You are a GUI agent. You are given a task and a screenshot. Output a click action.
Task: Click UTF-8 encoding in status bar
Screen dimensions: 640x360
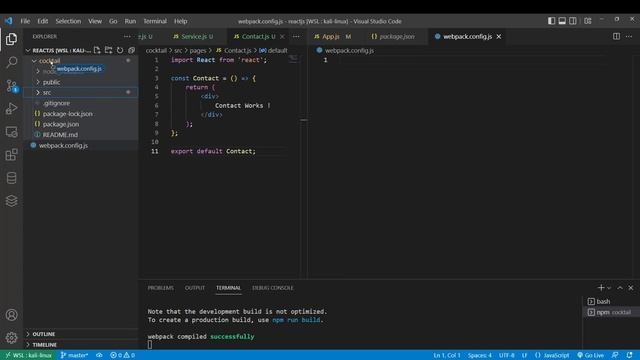pyautogui.click(x=507, y=355)
